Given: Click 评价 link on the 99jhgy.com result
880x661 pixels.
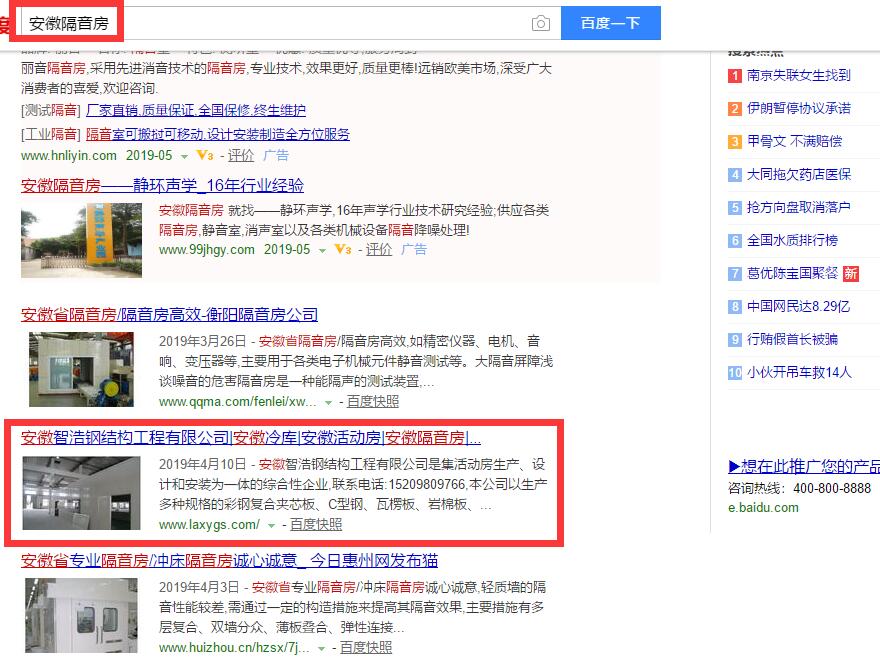Looking at the screenshot, I should click(x=379, y=250).
